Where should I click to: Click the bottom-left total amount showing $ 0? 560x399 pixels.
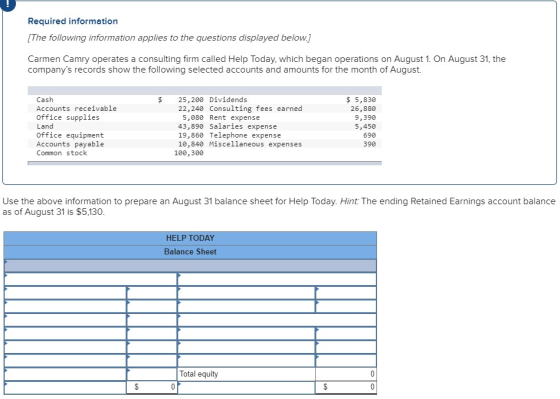pyautogui.click(x=152, y=387)
